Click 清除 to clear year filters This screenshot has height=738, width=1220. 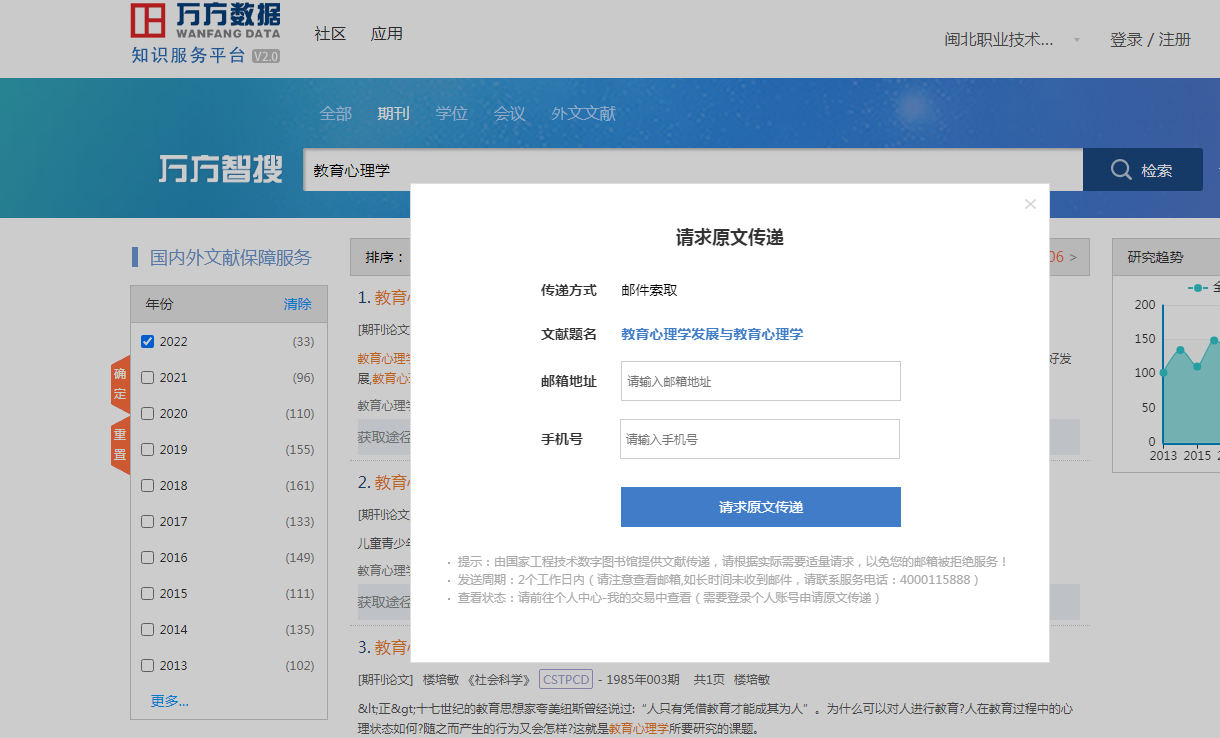[x=297, y=303]
